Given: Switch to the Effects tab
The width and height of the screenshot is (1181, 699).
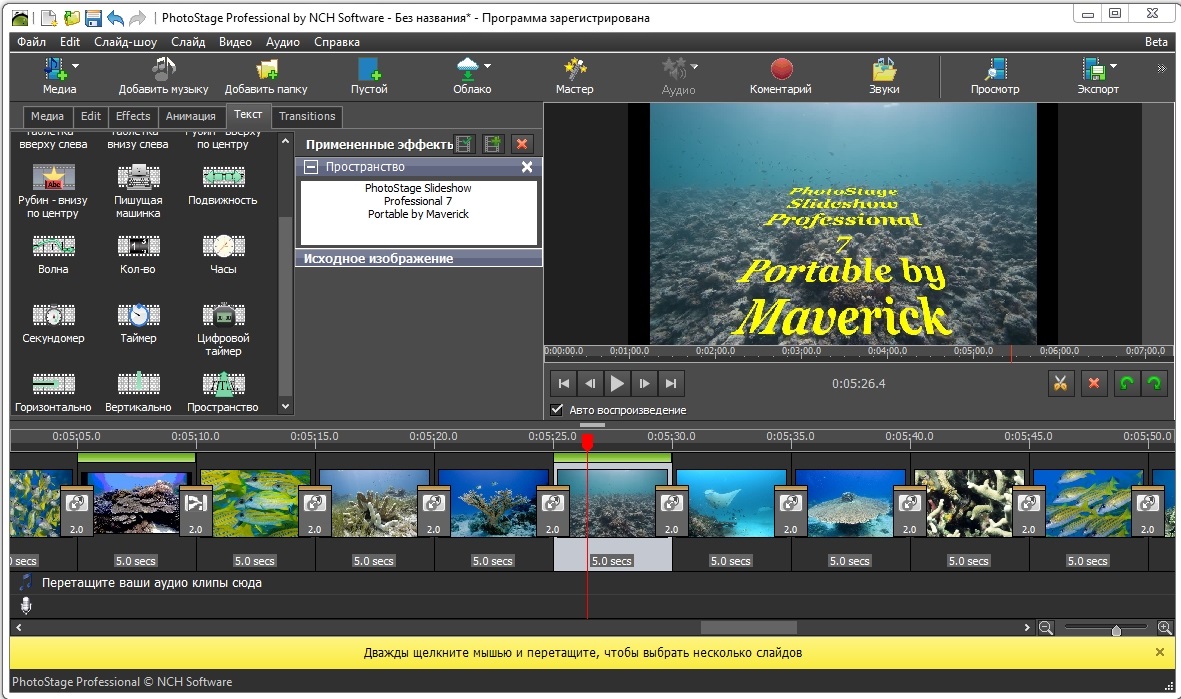Looking at the screenshot, I should coord(133,116).
